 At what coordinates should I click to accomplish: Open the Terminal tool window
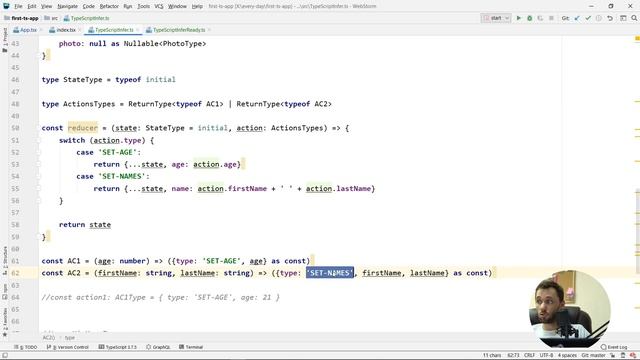191,347
